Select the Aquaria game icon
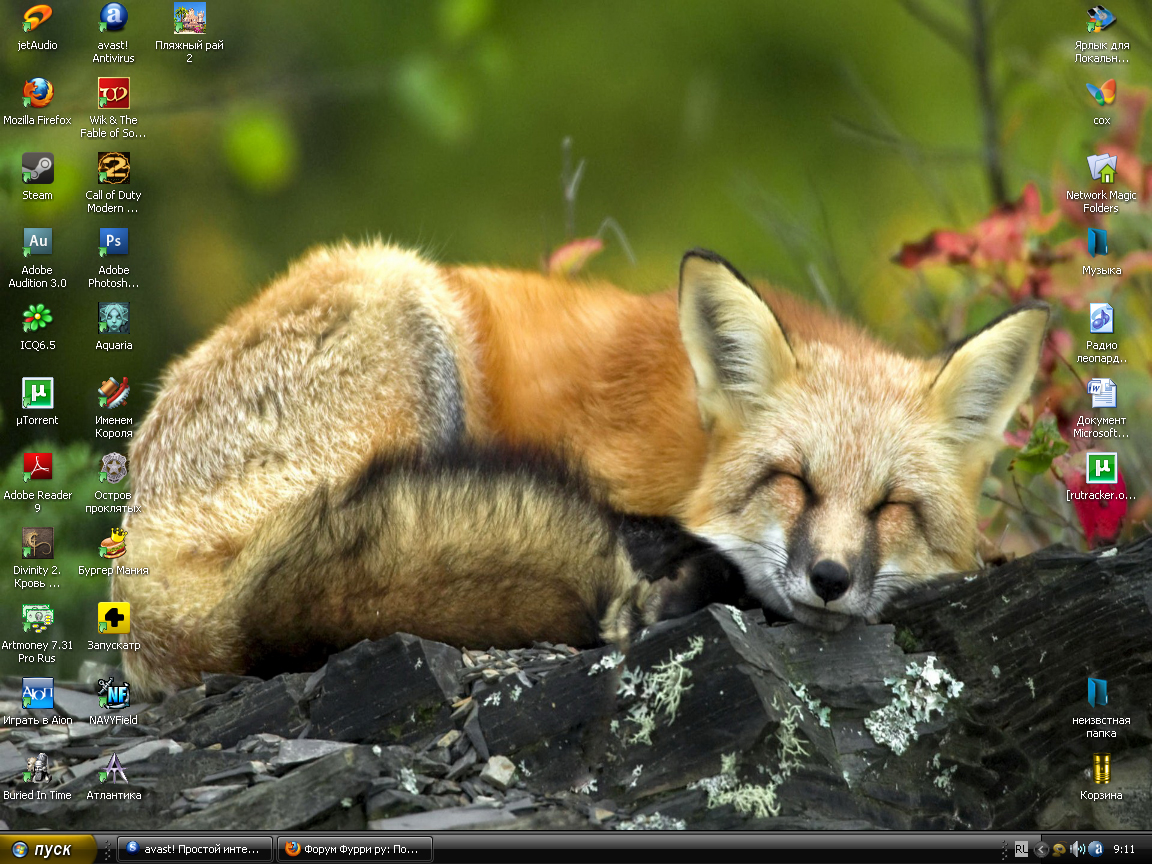 coord(113,318)
